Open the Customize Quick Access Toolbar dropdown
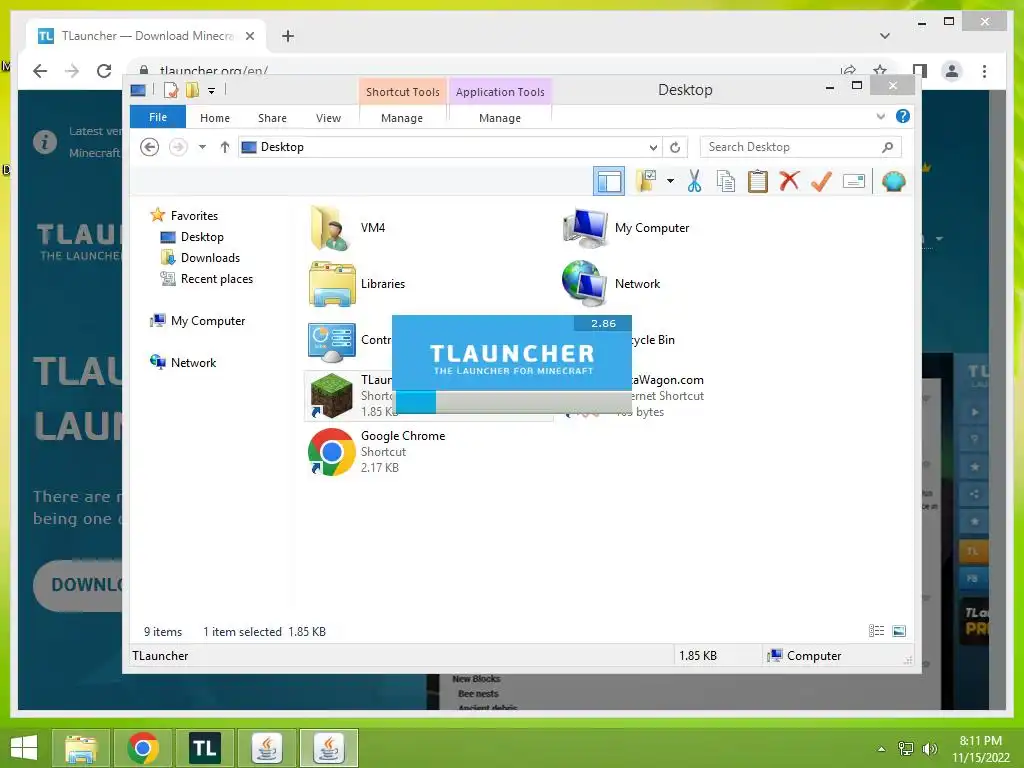1024x768 pixels. (212, 91)
